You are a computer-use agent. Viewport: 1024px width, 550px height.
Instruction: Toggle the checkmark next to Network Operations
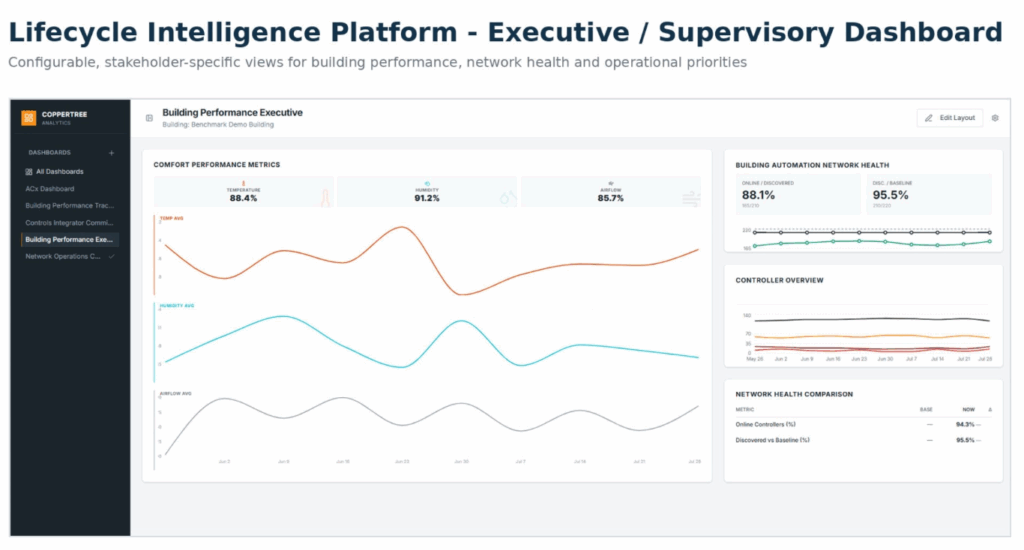[x=112, y=257]
